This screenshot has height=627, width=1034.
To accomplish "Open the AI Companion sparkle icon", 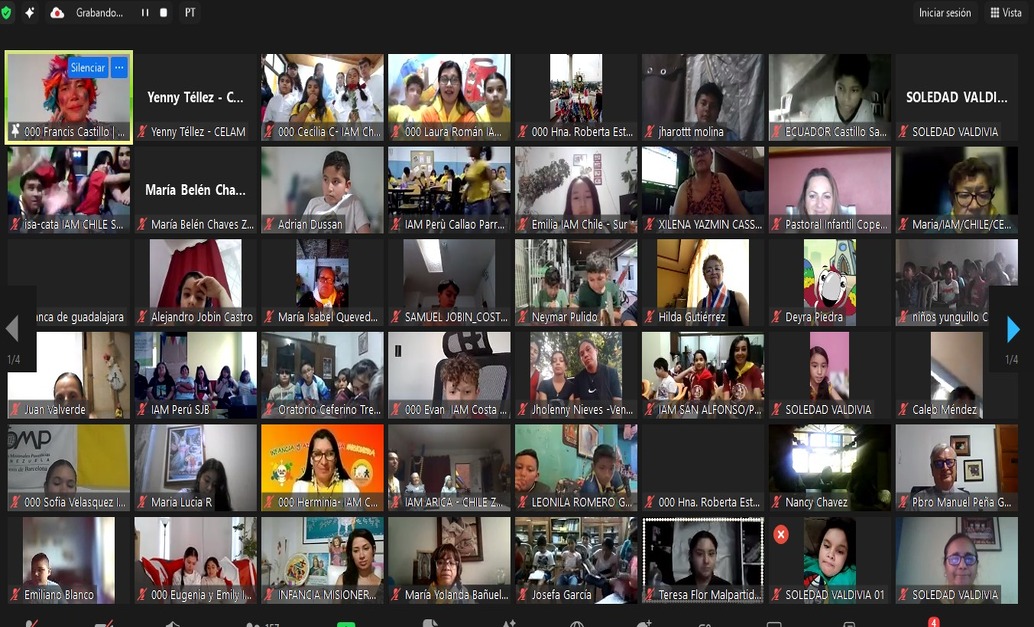I will click(x=30, y=13).
